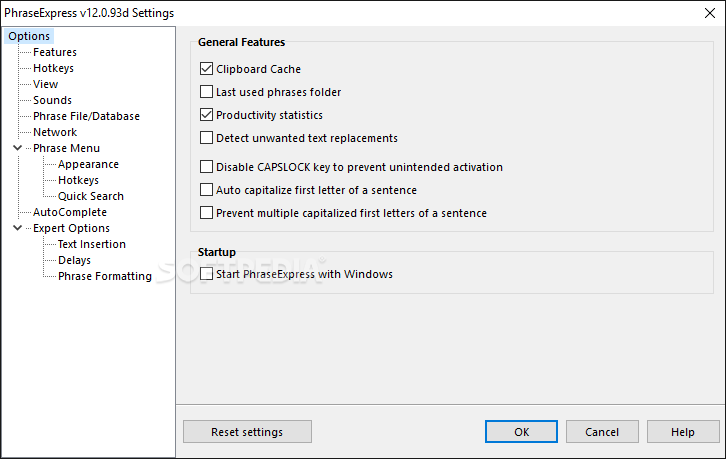
Task: Toggle the Clipboard Cache checkbox
Action: (x=207, y=69)
